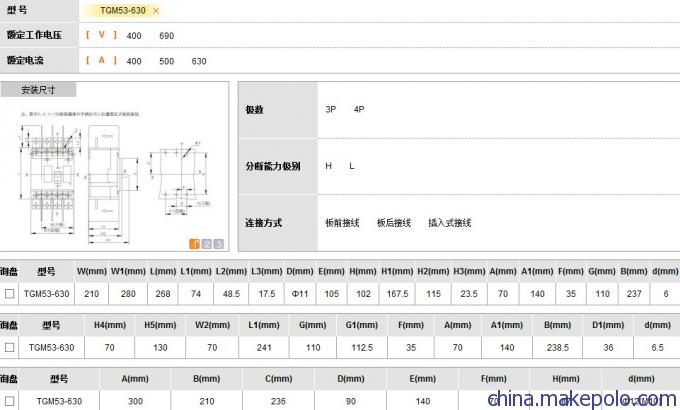The height and width of the screenshot is (410, 680).
Task: Click the H1(mm) value 167.5
Action: point(397,294)
